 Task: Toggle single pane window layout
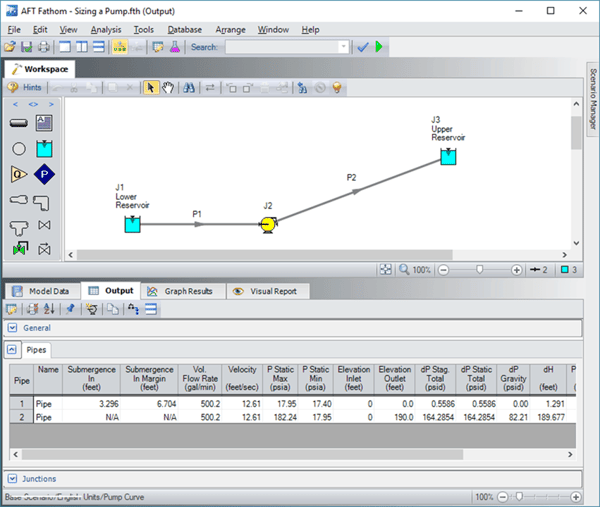click(x=65, y=47)
